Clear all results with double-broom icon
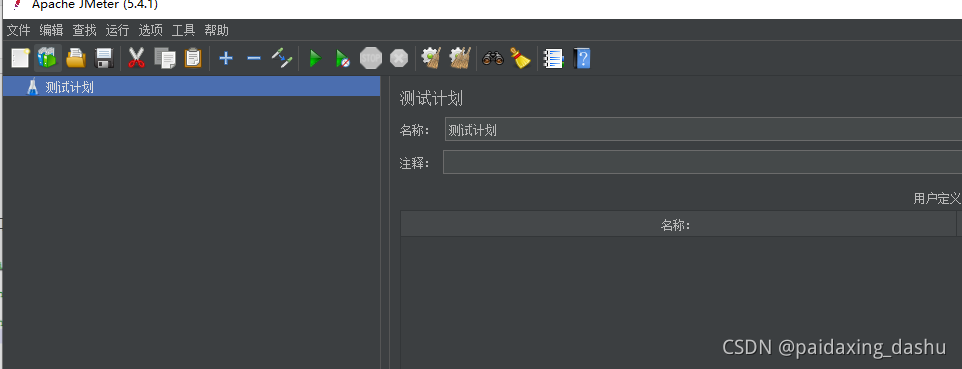This screenshot has height=369, width=962. [x=460, y=58]
